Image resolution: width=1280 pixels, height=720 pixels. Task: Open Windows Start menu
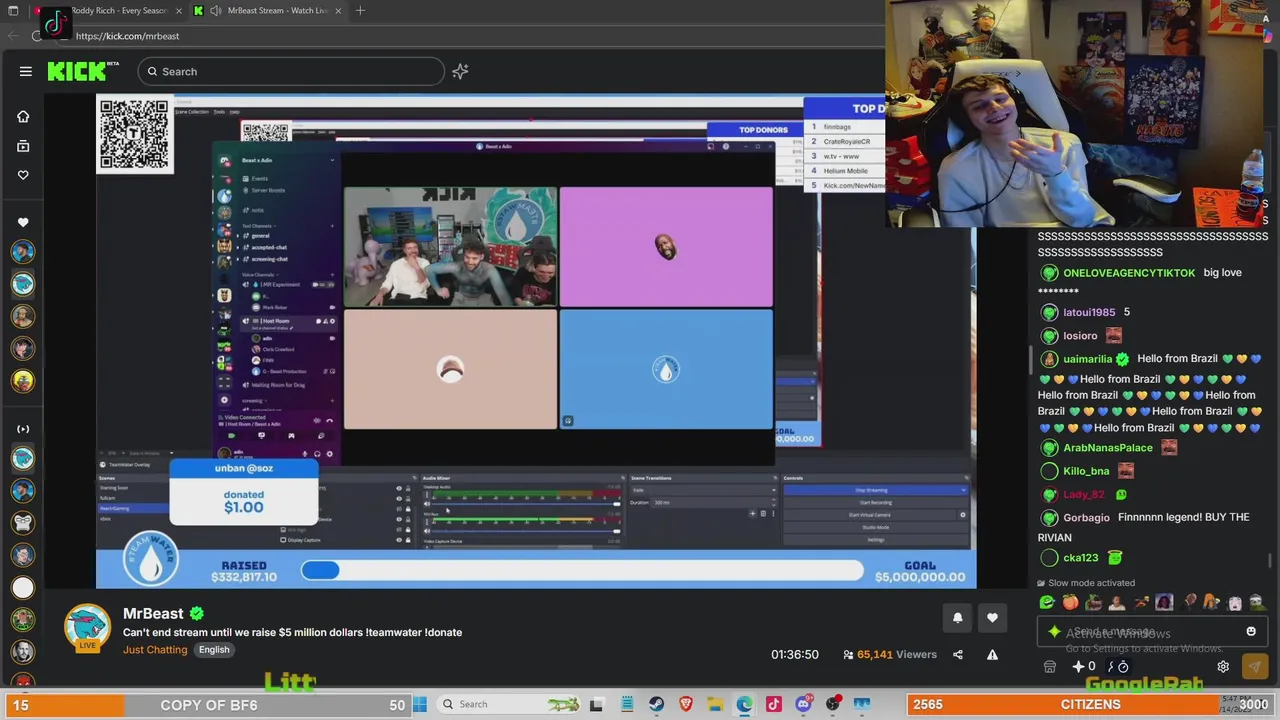click(420, 704)
